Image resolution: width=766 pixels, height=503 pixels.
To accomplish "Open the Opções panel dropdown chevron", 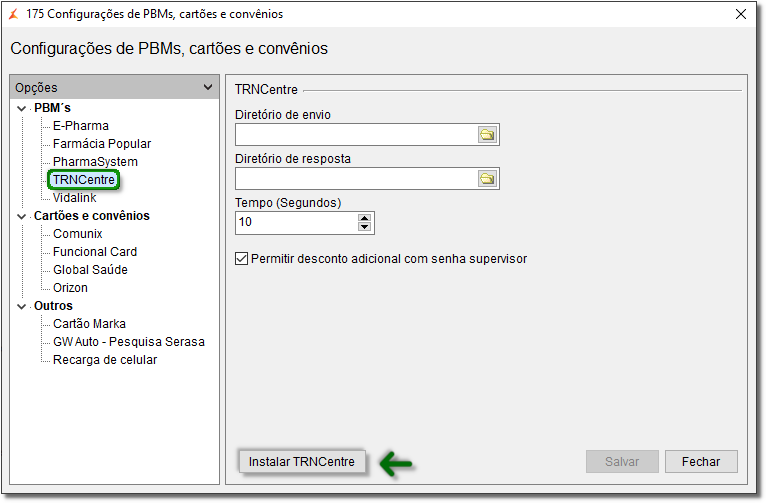I will pos(207,88).
